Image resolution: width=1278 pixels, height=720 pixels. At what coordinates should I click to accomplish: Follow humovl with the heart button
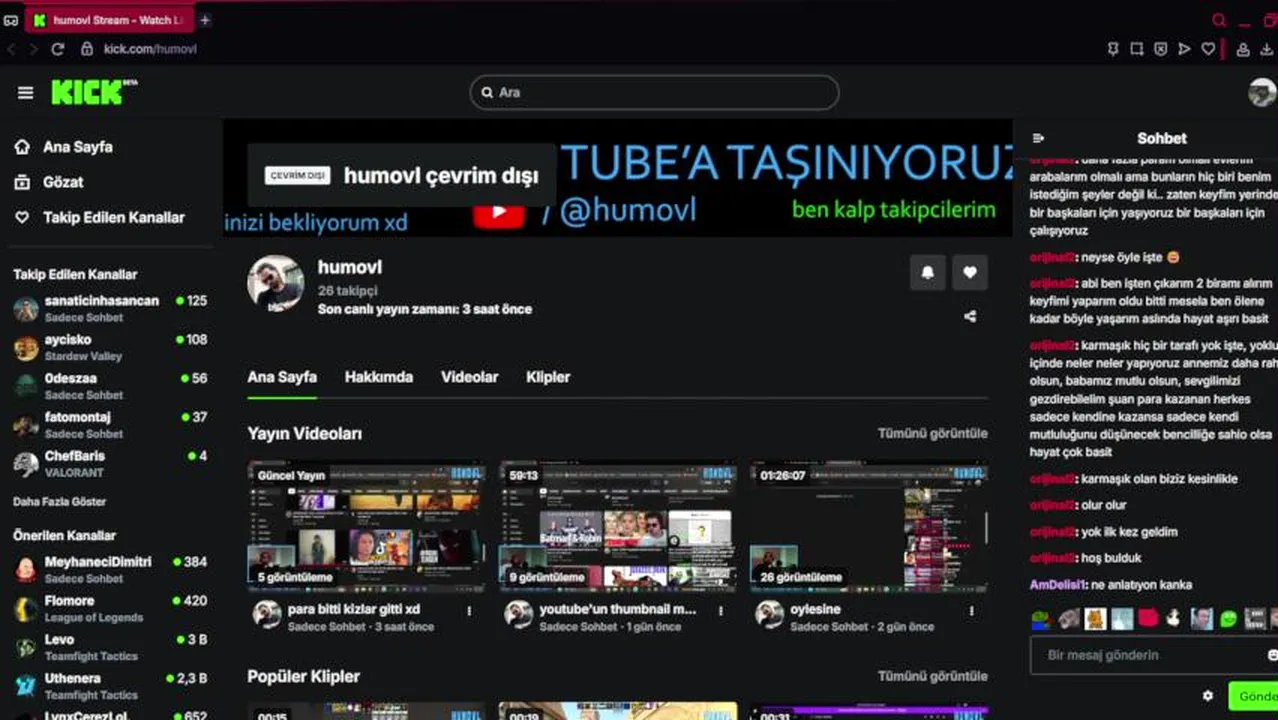970,272
